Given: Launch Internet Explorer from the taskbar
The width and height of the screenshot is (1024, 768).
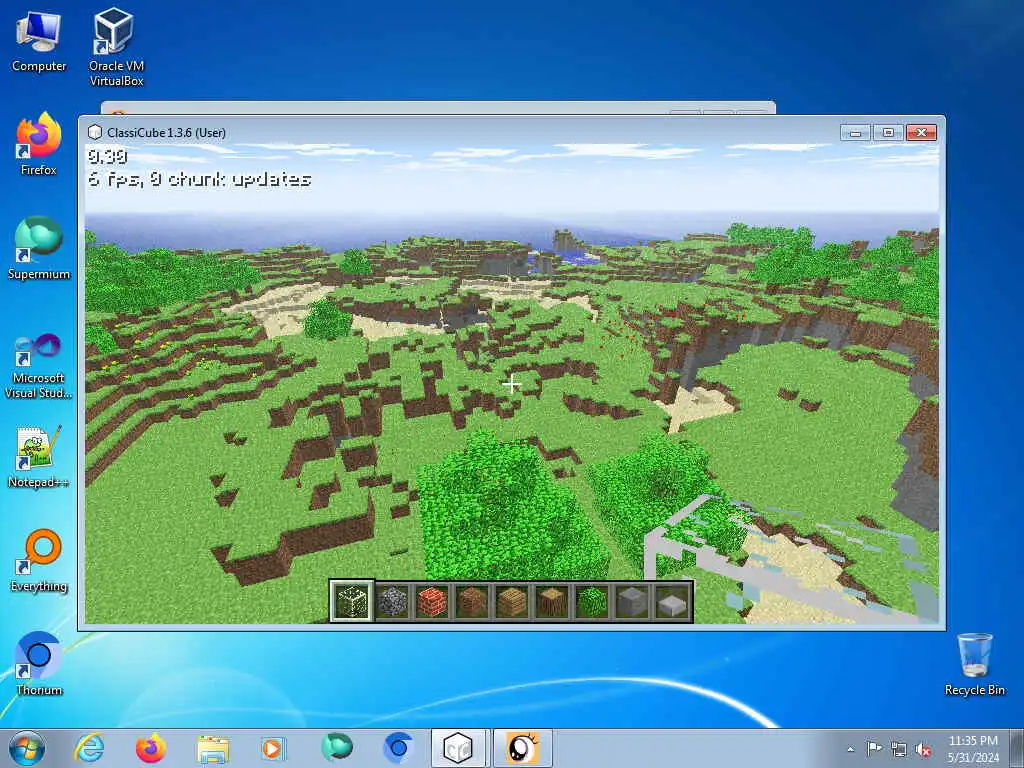Looking at the screenshot, I should tap(89, 748).
